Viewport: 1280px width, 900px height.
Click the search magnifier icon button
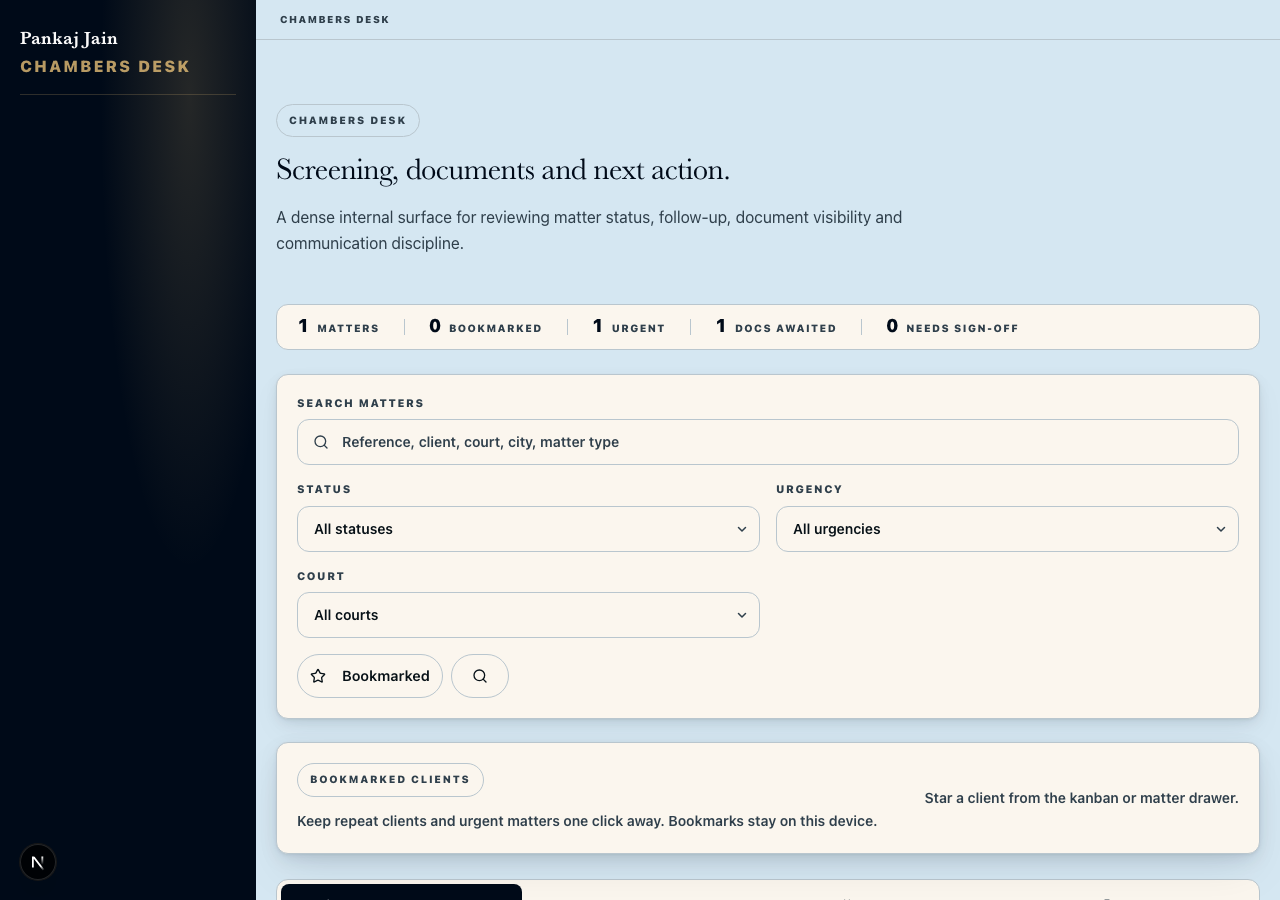(480, 676)
